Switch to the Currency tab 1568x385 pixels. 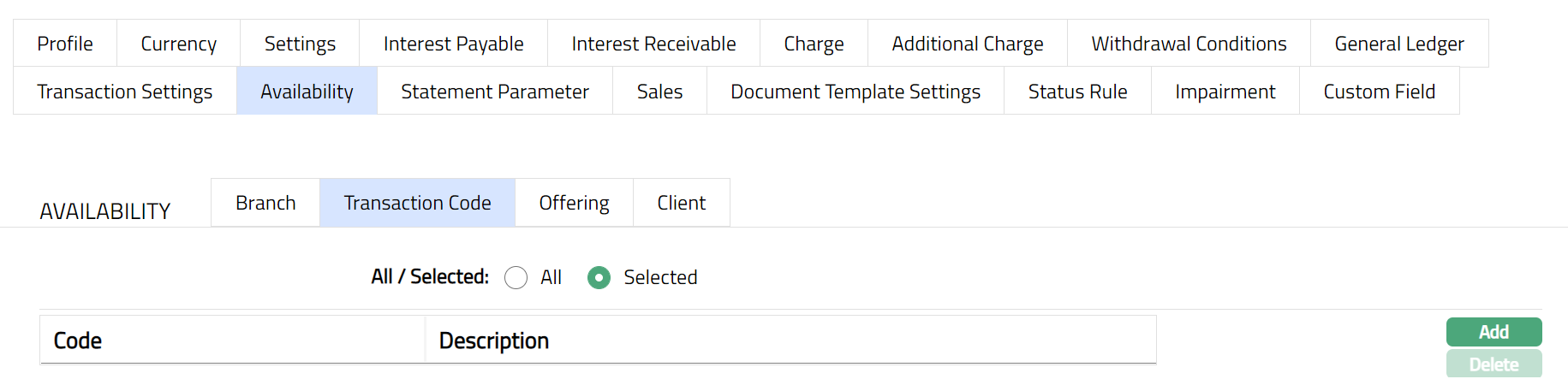pyautogui.click(x=178, y=44)
